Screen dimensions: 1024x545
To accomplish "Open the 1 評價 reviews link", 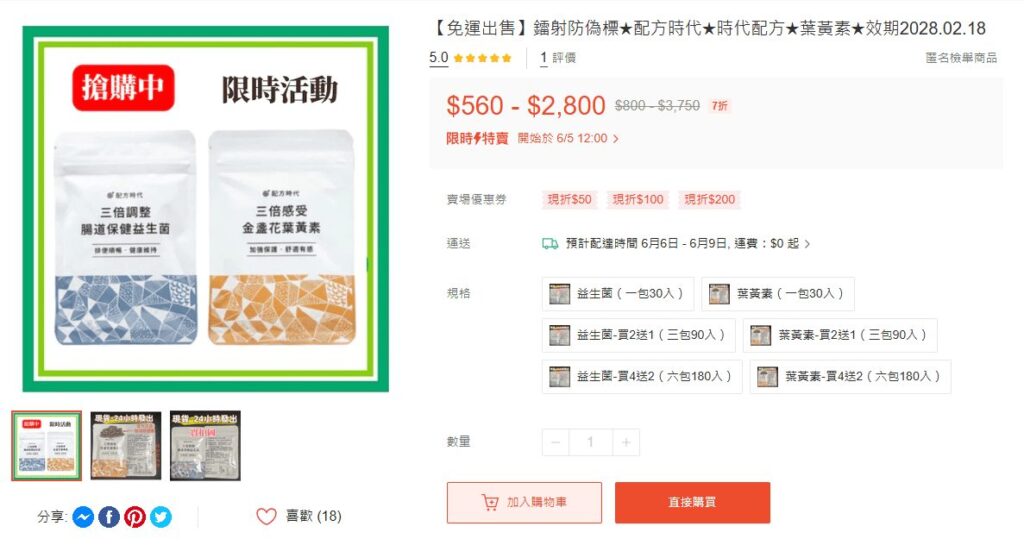I will (558, 58).
